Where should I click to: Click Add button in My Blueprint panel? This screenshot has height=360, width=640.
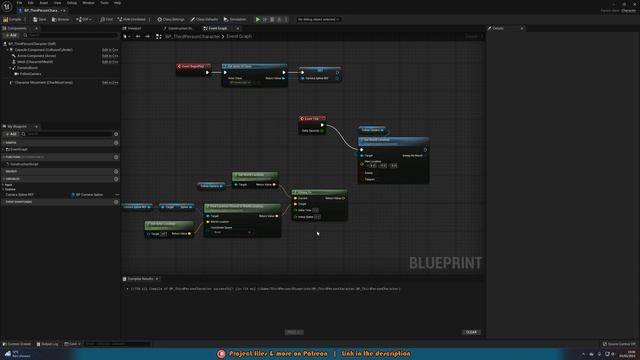tap(11, 134)
